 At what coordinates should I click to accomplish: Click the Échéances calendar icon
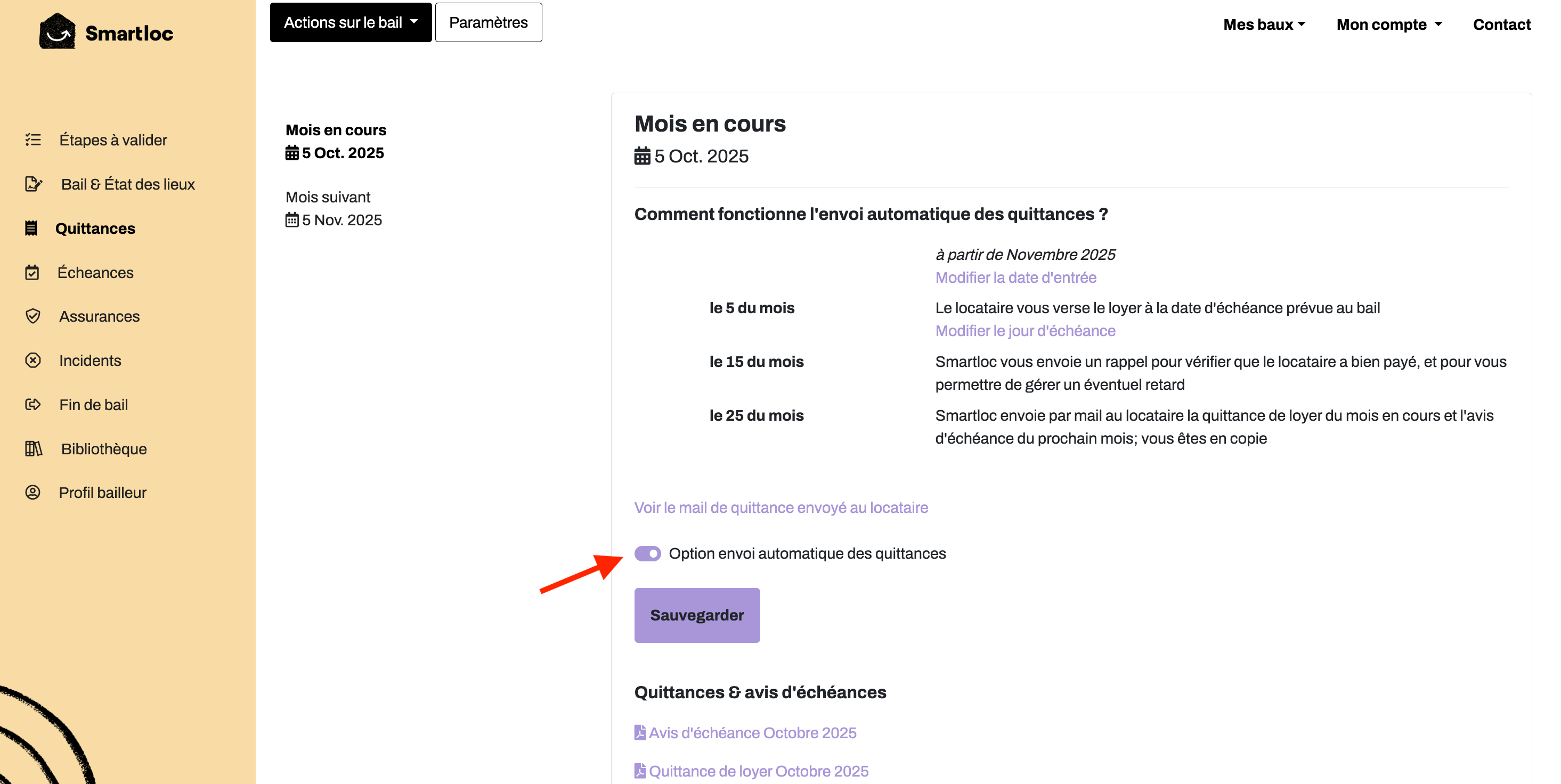[34, 273]
